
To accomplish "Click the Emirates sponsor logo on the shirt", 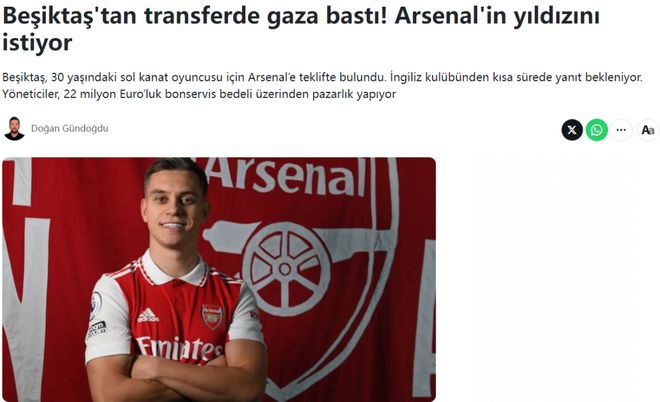I will (x=180, y=348).
